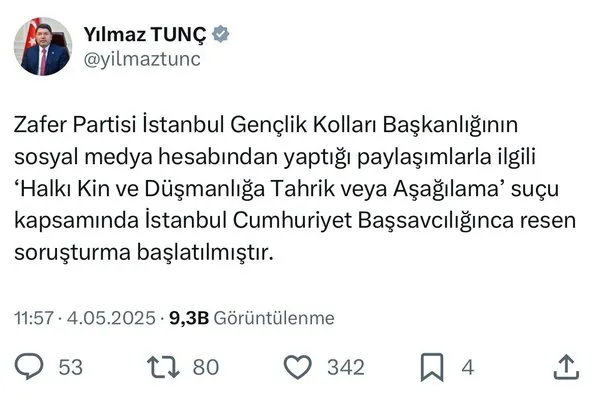Retweet this post using the arrows icon
Image resolution: width=600 pixels, height=399 pixels.
pos(163,367)
